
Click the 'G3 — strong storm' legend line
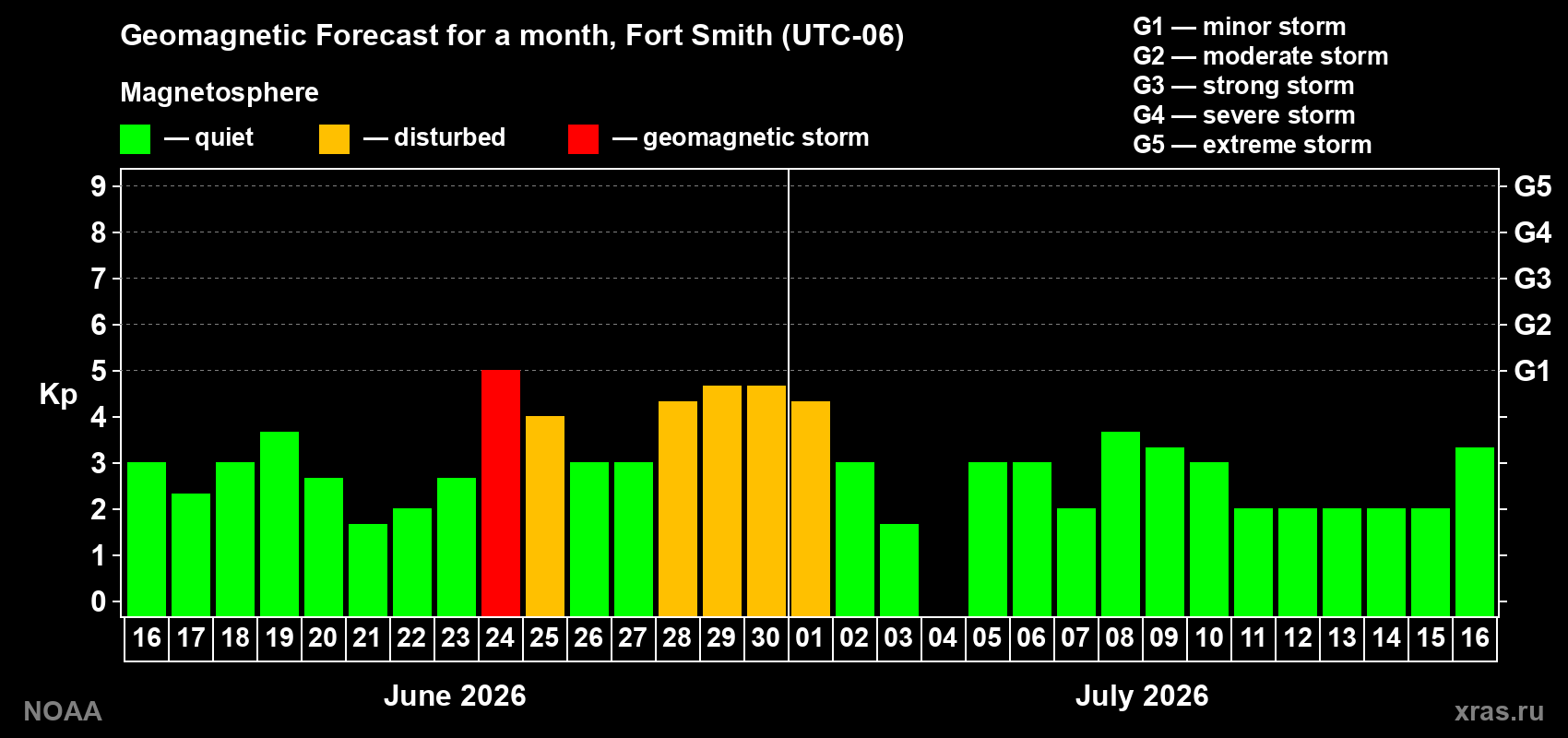tap(1243, 86)
